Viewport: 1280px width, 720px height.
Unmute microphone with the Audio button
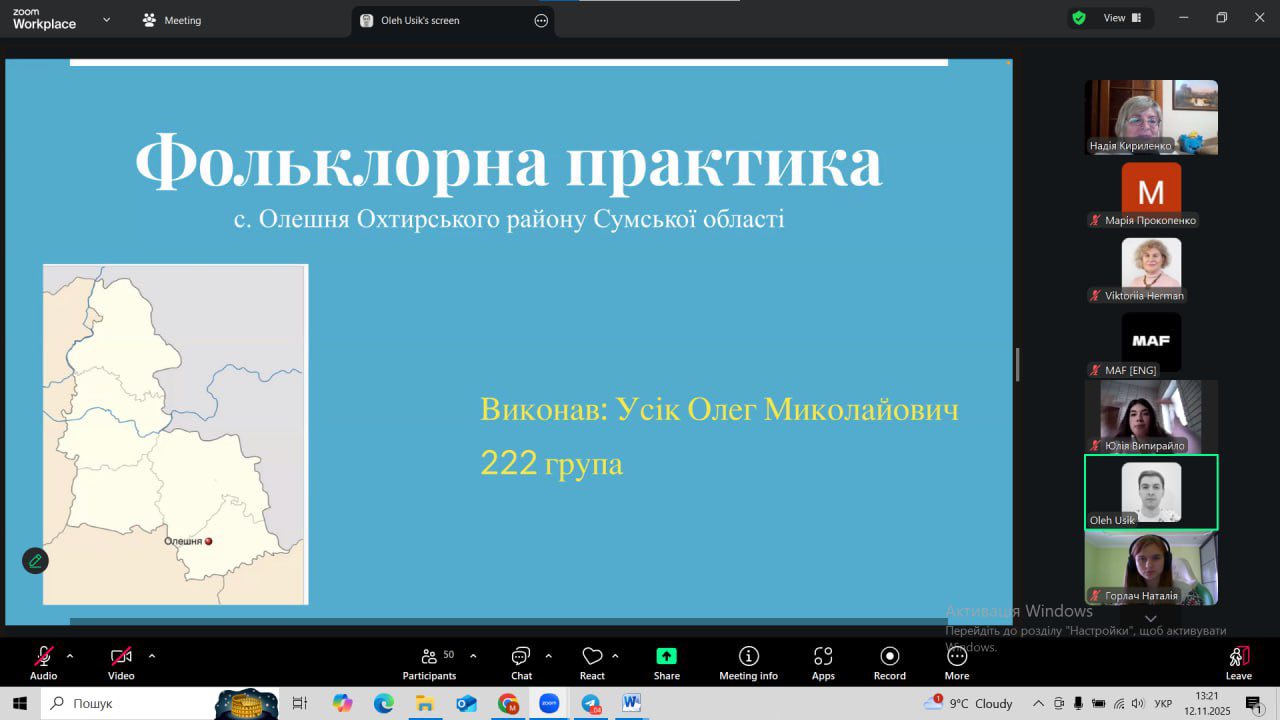click(43, 662)
